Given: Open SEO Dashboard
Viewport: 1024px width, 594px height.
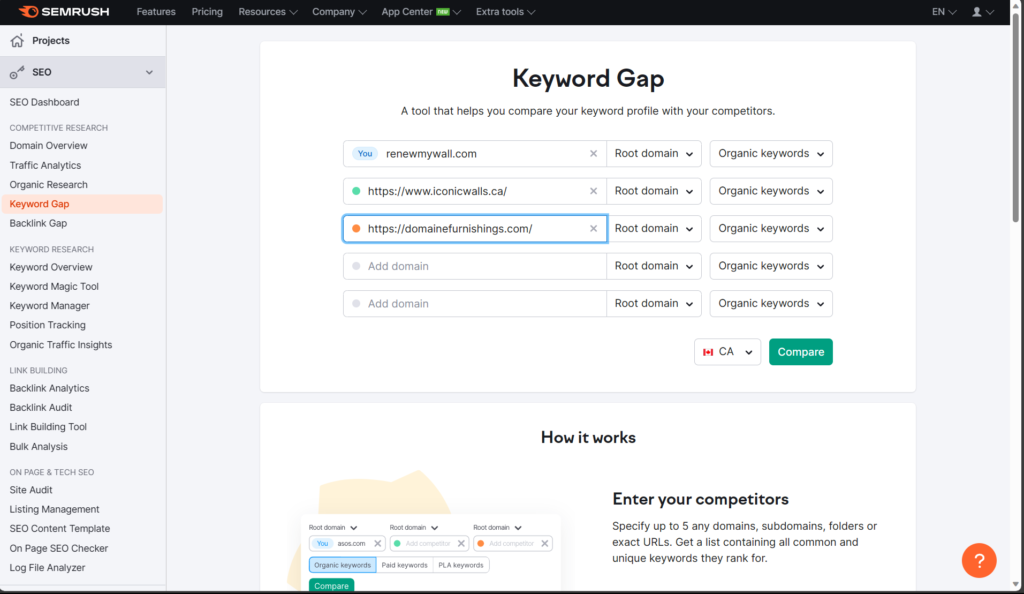Looking at the screenshot, I should point(44,102).
